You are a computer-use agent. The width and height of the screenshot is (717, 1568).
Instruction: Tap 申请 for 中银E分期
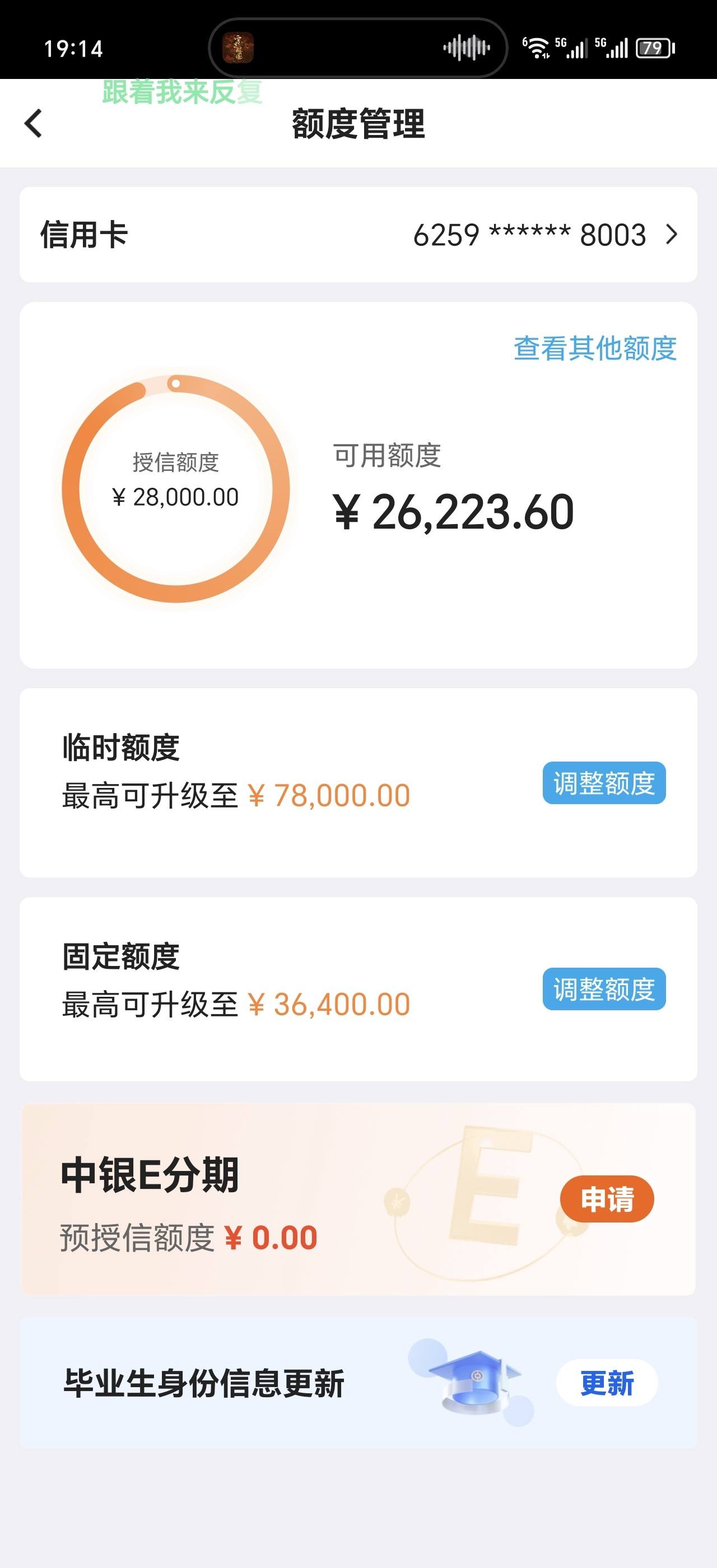(607, 1198)
